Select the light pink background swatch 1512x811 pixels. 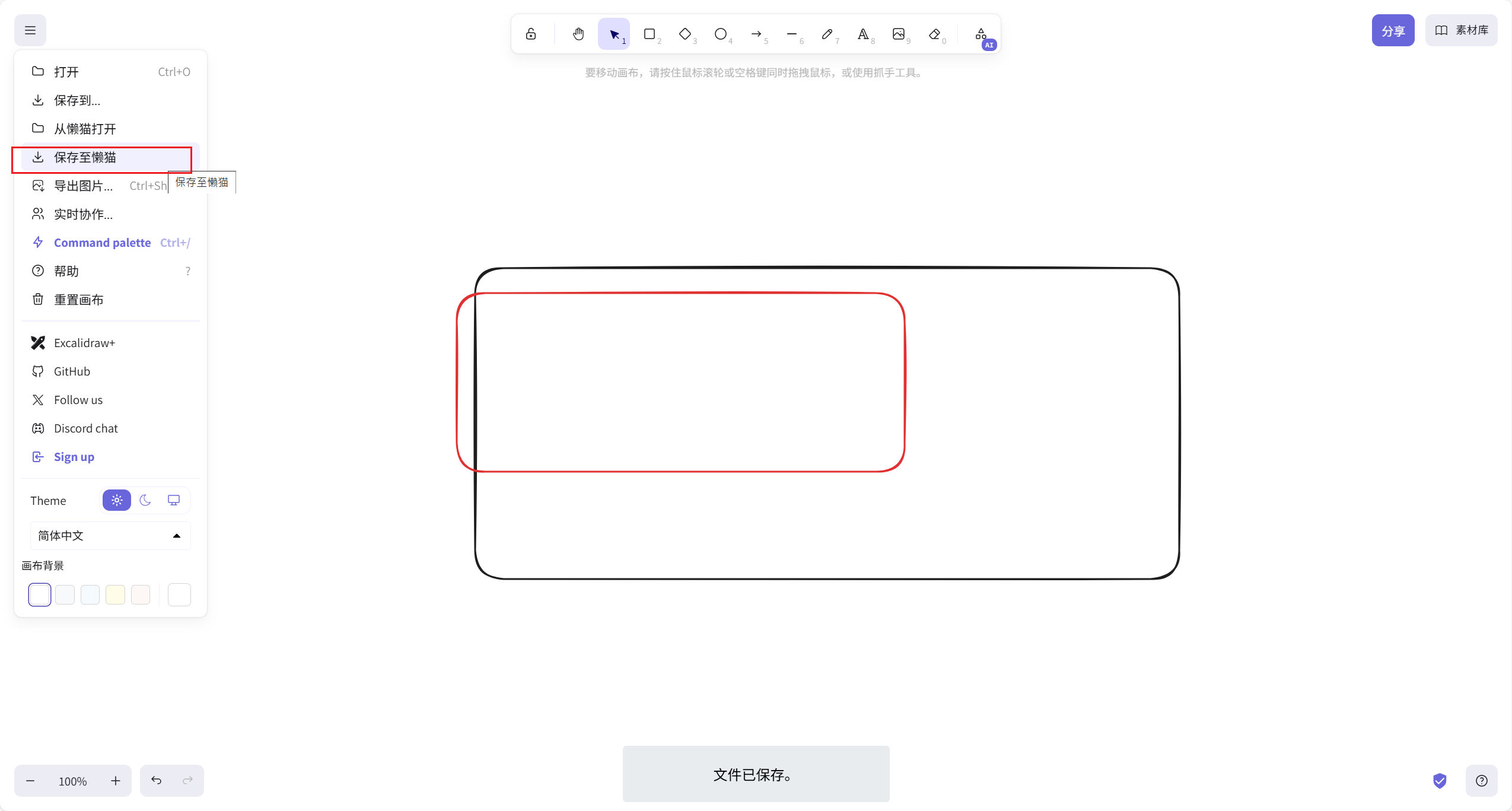click(x=141, y=594)
